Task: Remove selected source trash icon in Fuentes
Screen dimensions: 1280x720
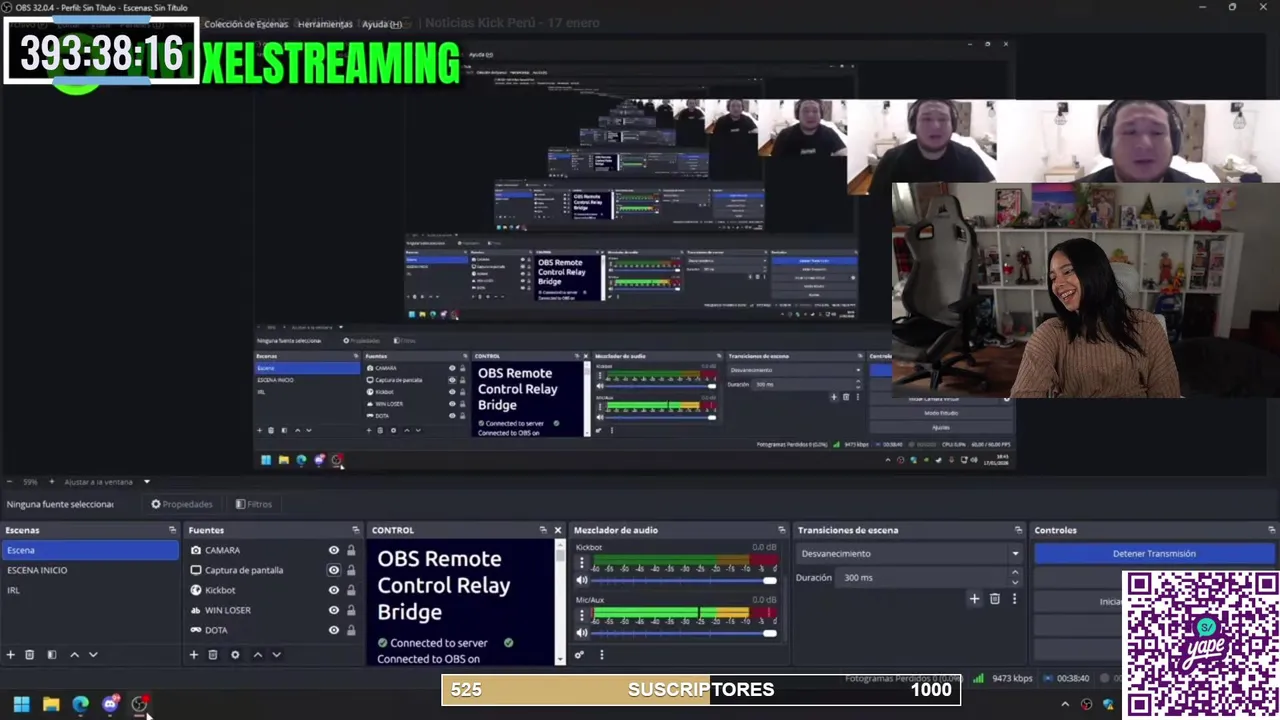Action: tap(213, 655)
